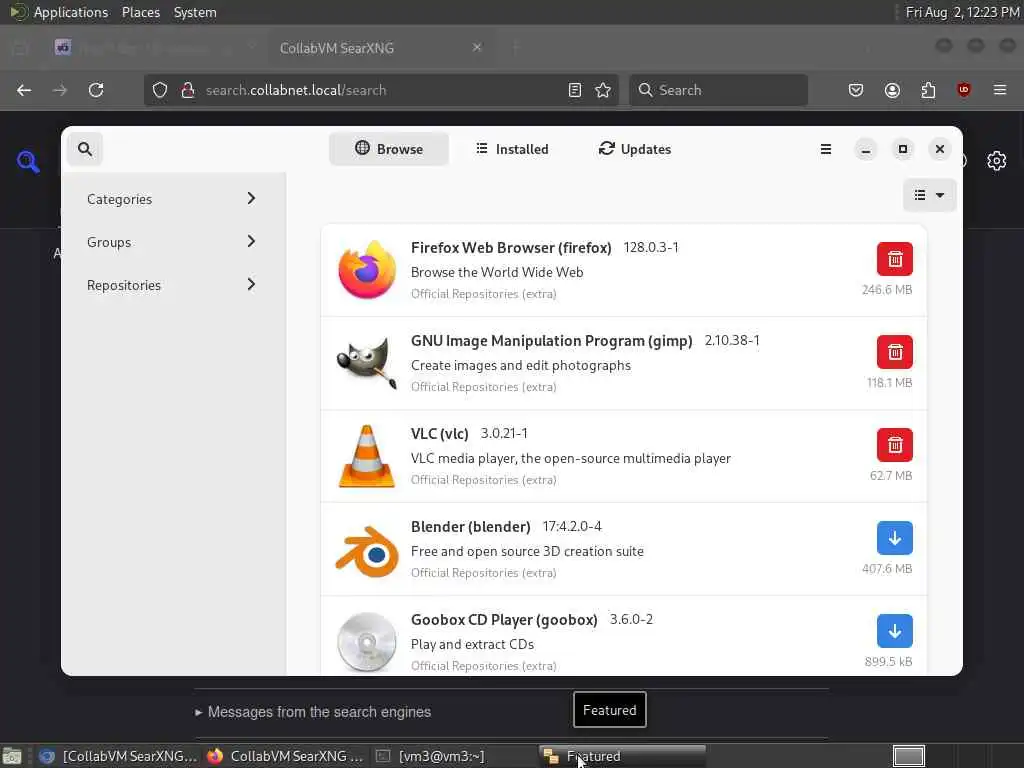Screen dimensions: 1024x768
Task: Click the SearXNG blue magnifier logo
Action: click(x=28, y=161)
